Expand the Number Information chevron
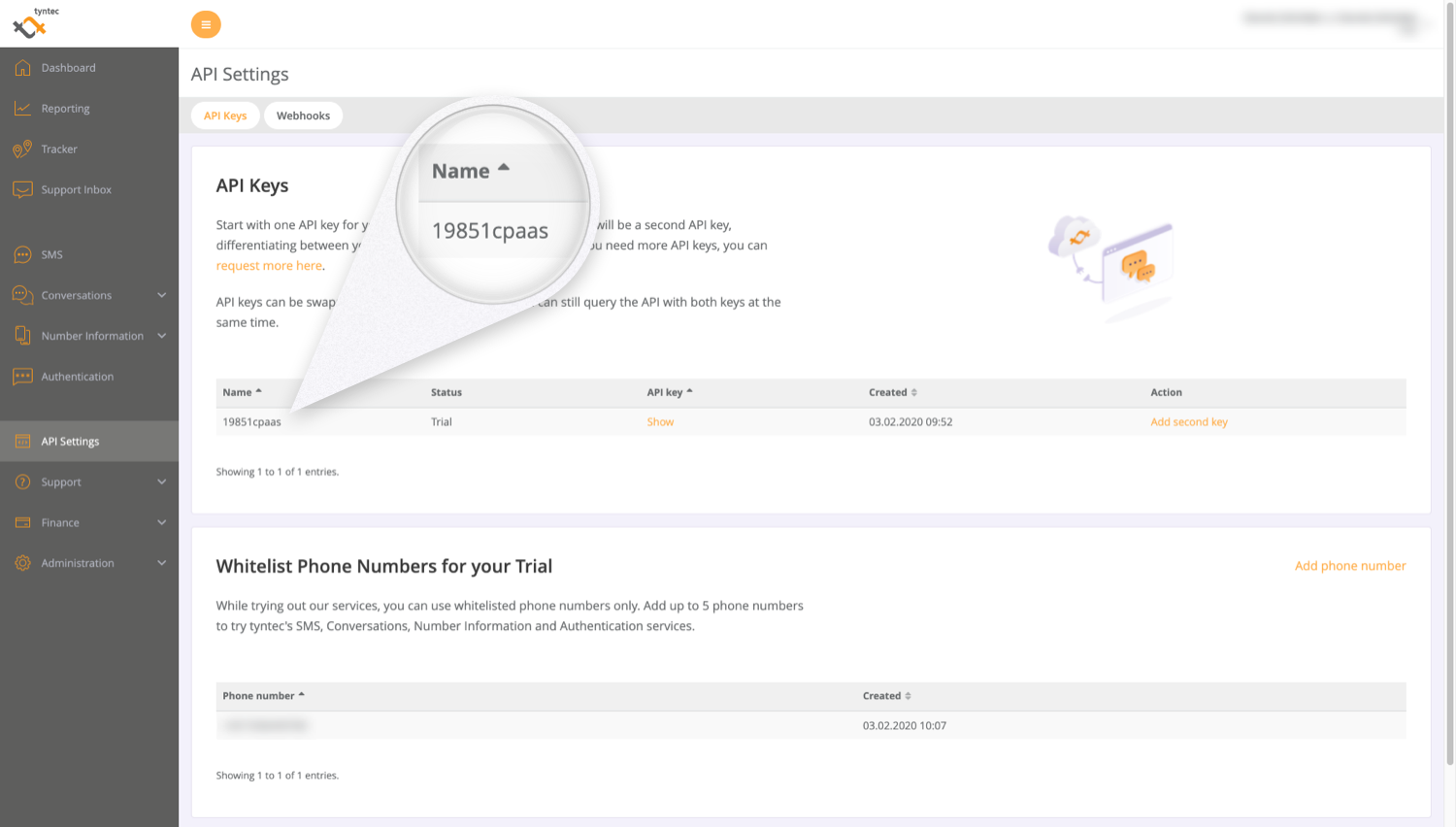 click(162, 336)
